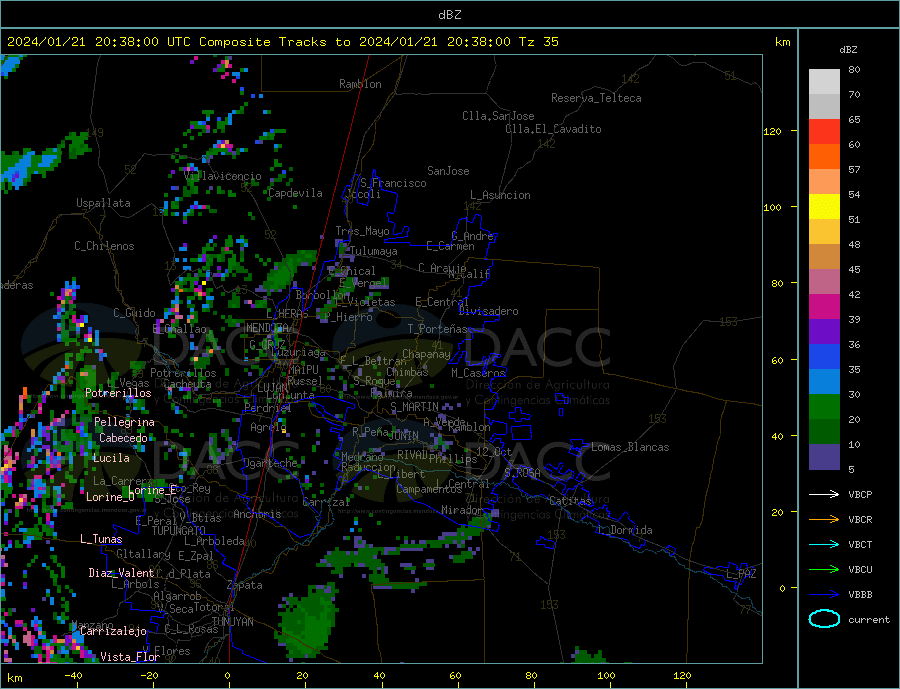
Task: Click the Vista_Flor label
Action: (x=130, y=657)
